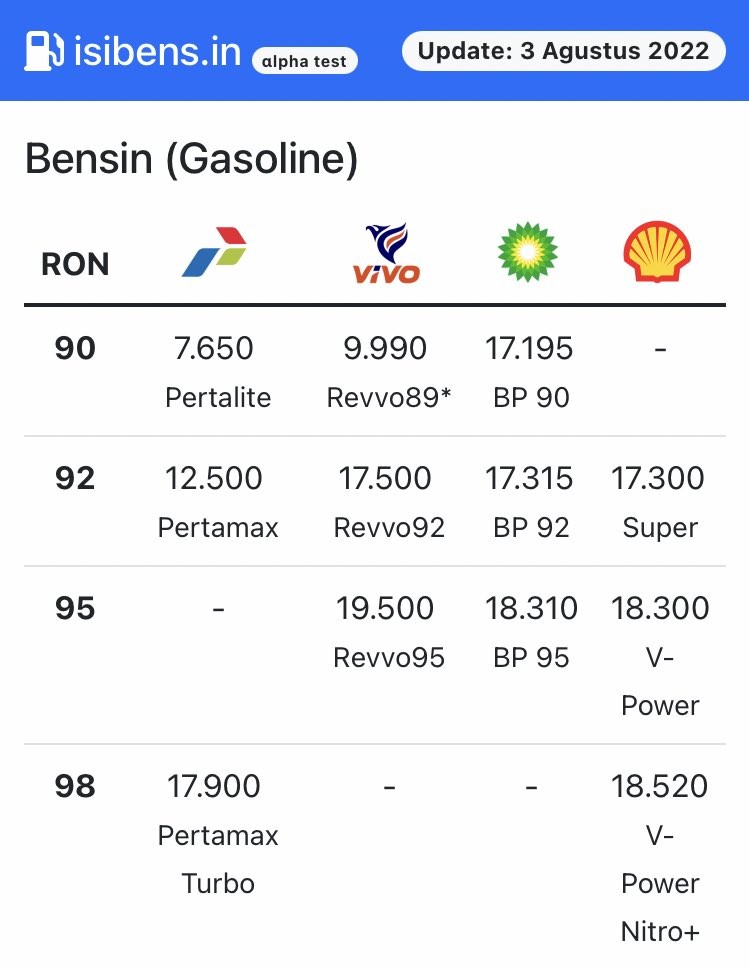
Task: Click the Pertamina logo in table header
Action: click(x=214, y=252)
